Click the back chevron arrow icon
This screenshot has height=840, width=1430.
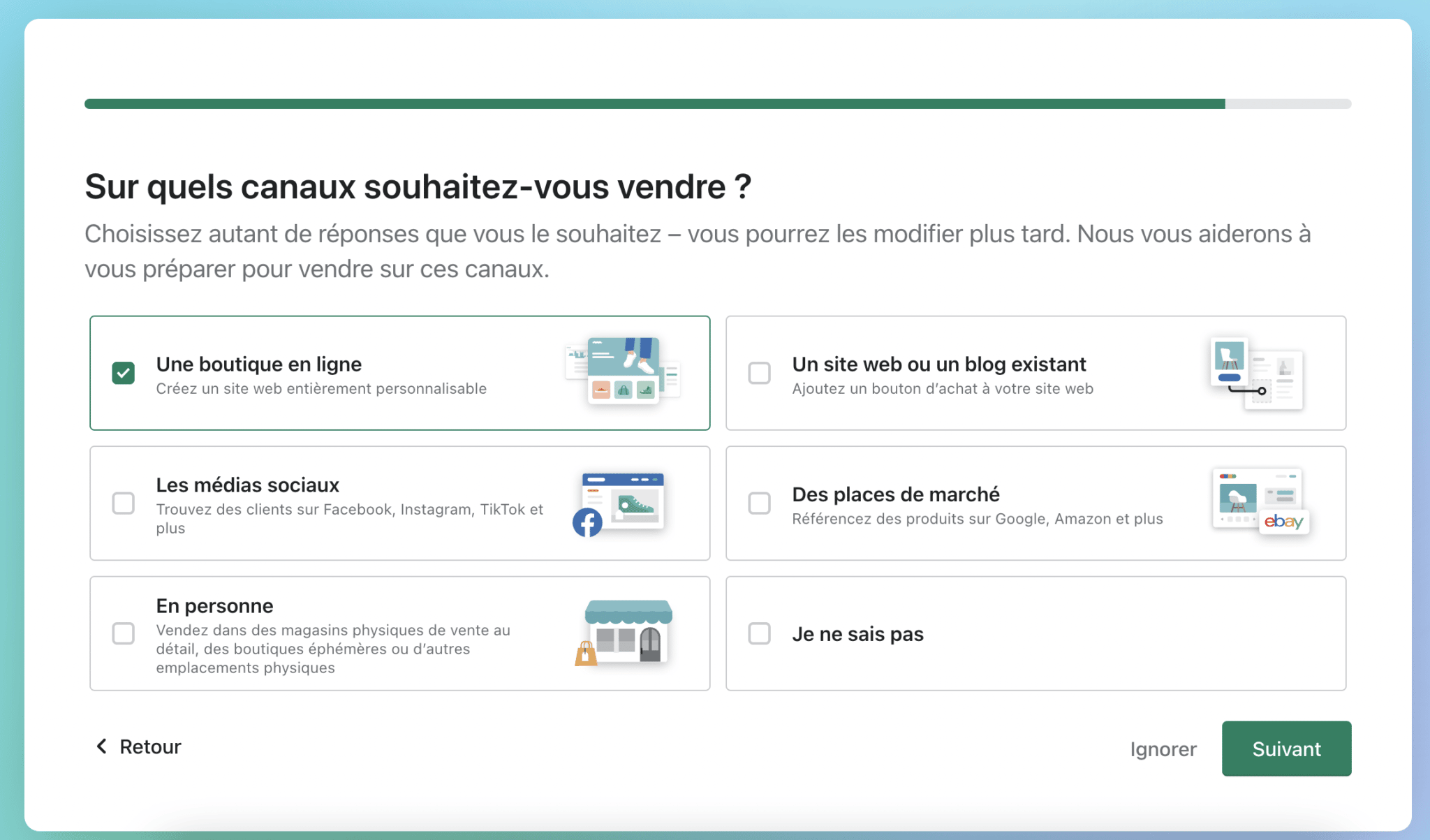pos(102,746)
